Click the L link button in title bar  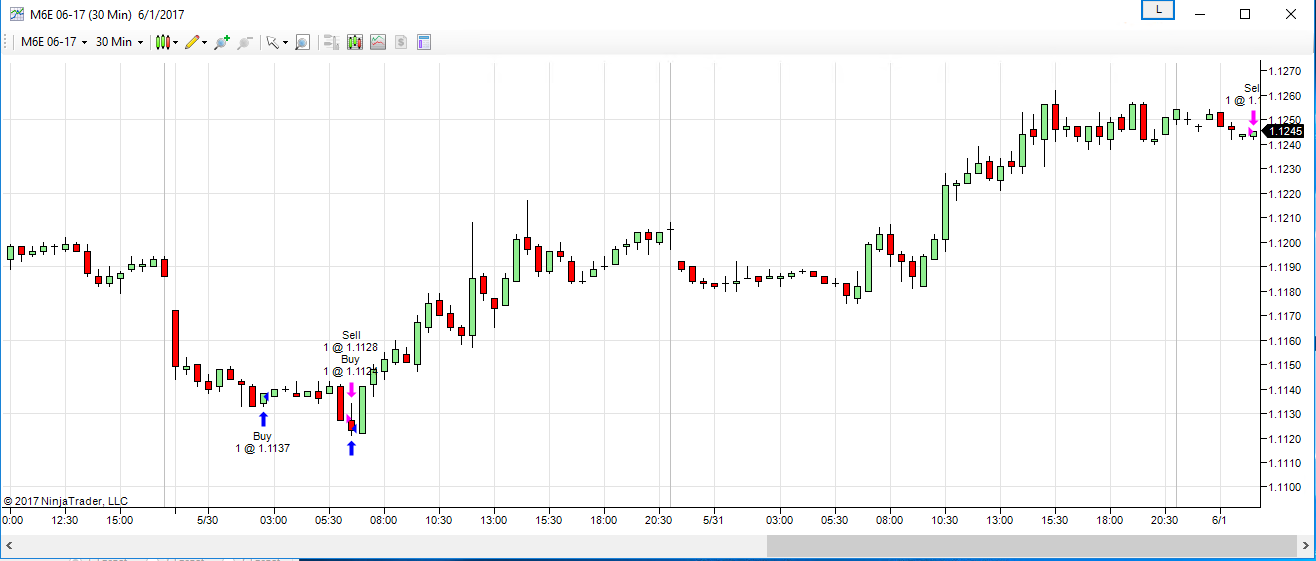(1158, 10)
